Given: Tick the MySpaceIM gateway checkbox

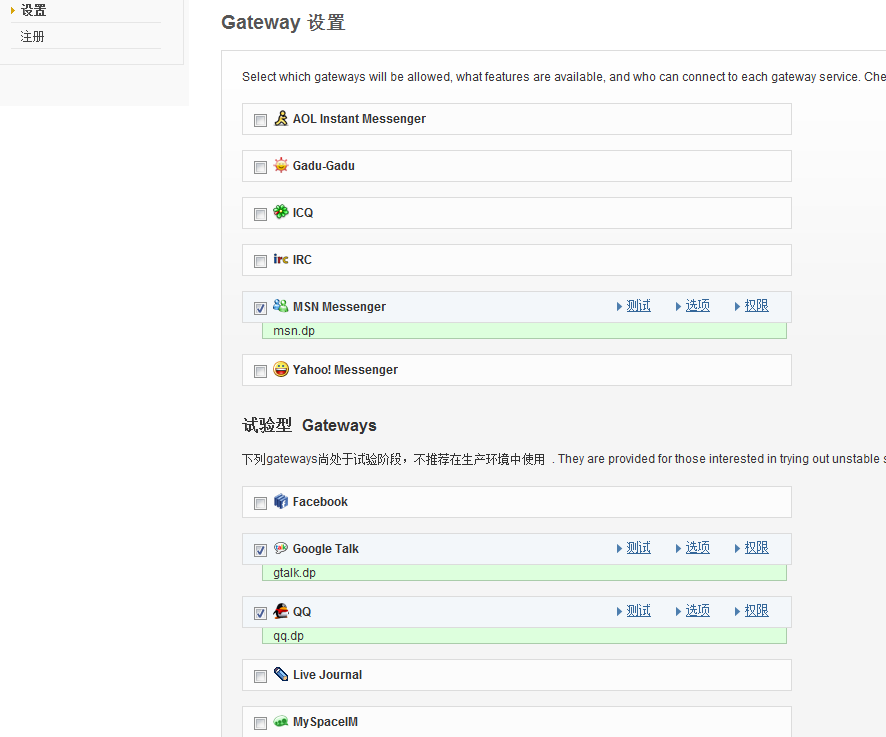Looking at the screenshot, I should pyautogui.click(x=260, y=723).
